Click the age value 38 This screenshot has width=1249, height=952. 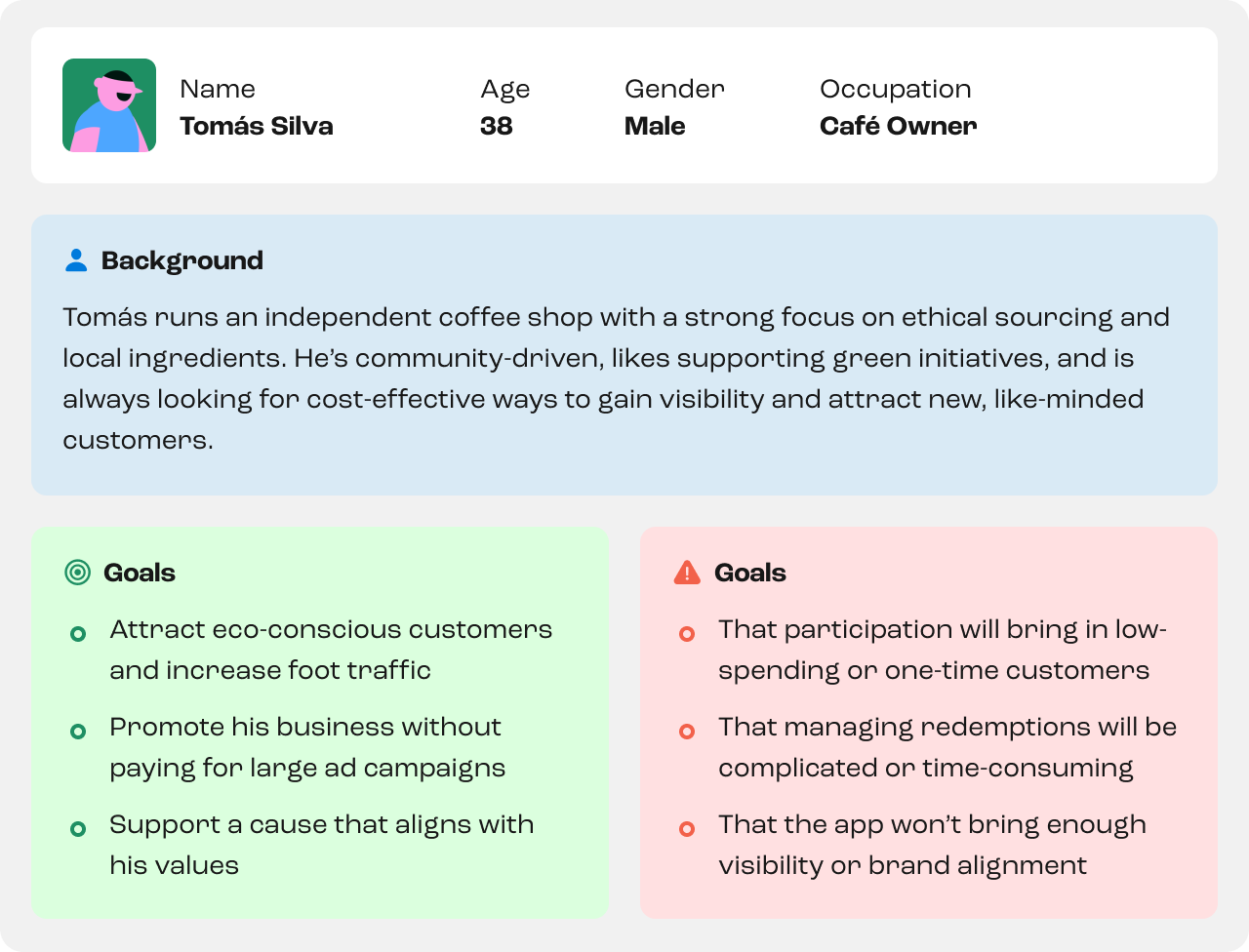coord(497,126)
